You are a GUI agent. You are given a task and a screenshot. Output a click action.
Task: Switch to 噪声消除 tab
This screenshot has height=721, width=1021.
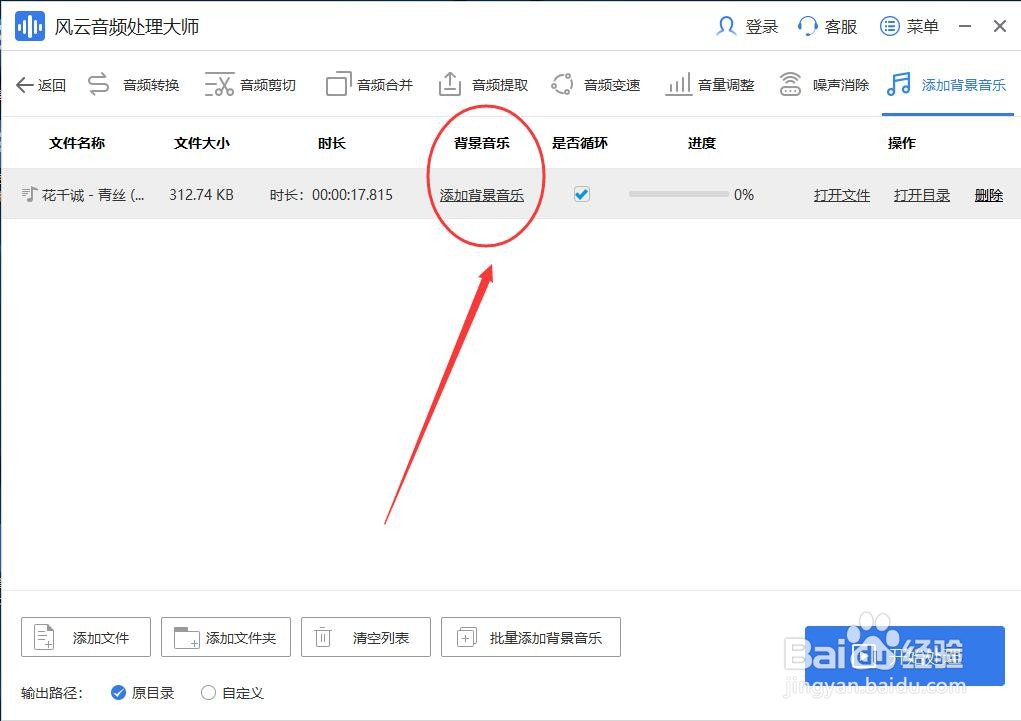tap(824, 85)
